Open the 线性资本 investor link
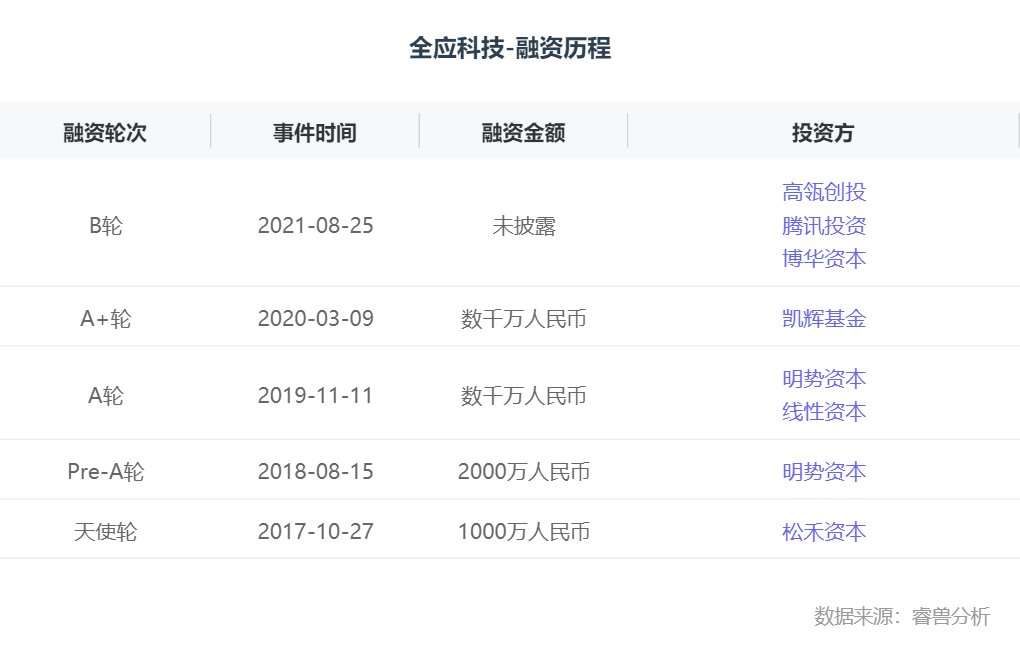The height and width of the screenshot is (669, 1020). coord(824,412)
